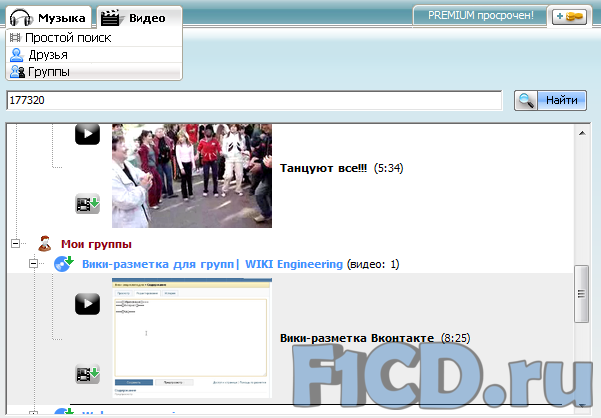Click the headphones icon on Музыка tab

tap(21, 18)
